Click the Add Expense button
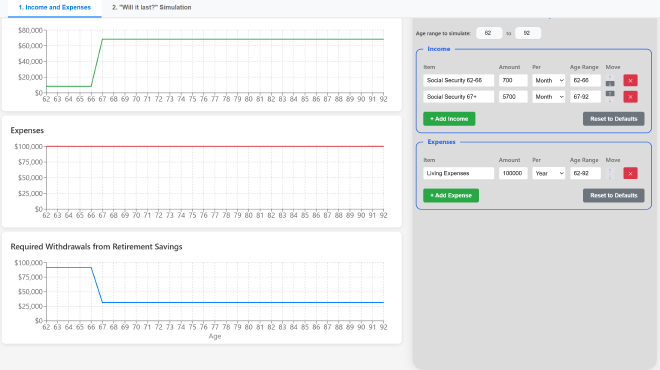Image resolution: width=660 pixels, height=370 pixels. (451, 195)
